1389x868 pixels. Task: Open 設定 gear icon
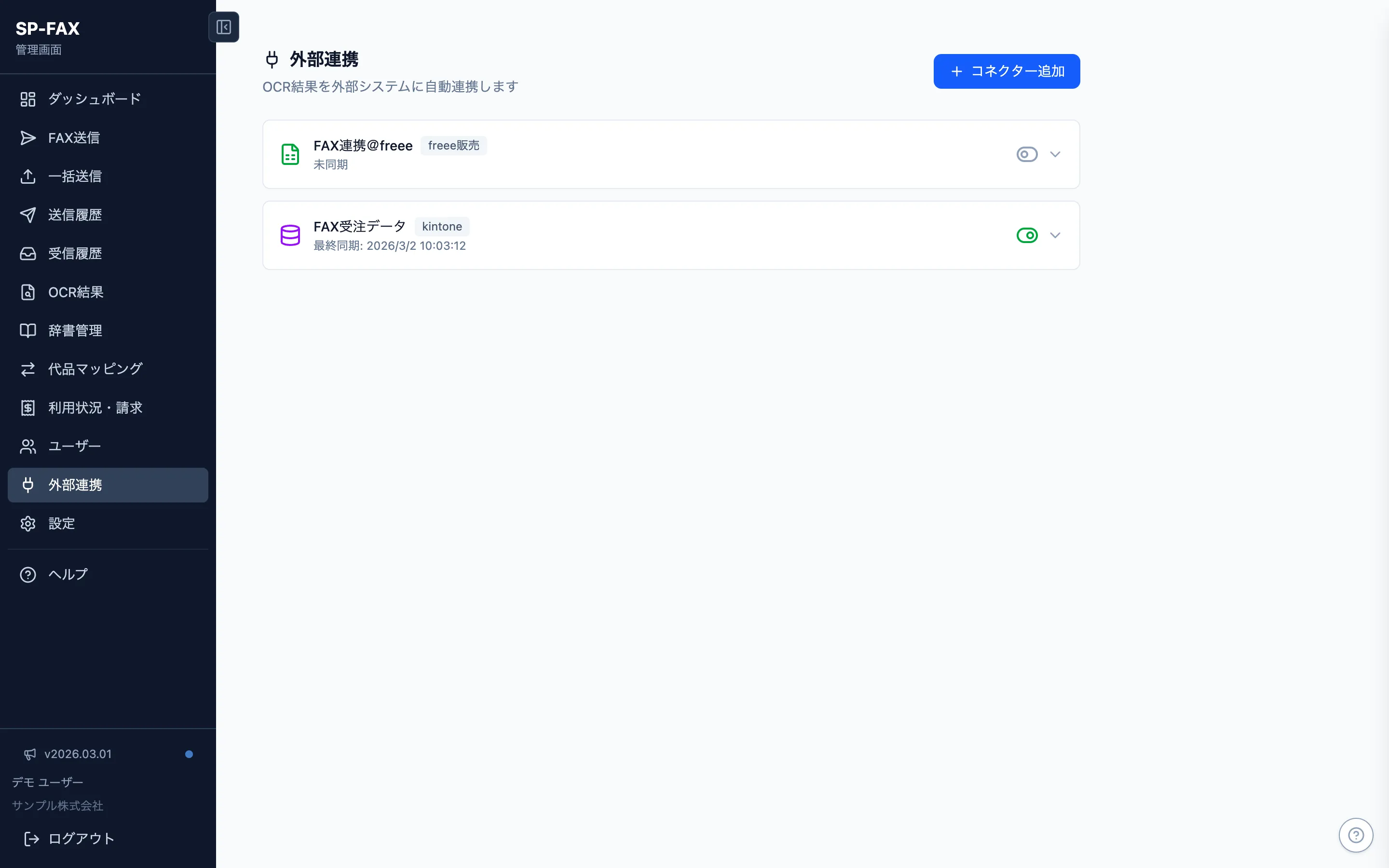click(x=28, y=523)
